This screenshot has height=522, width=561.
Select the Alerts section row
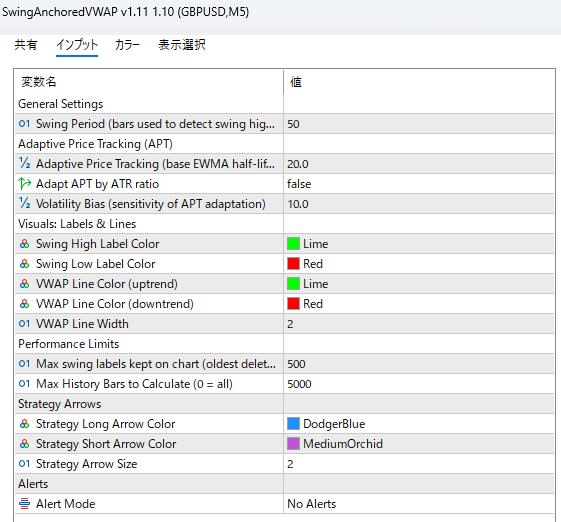tap(284, 484)
